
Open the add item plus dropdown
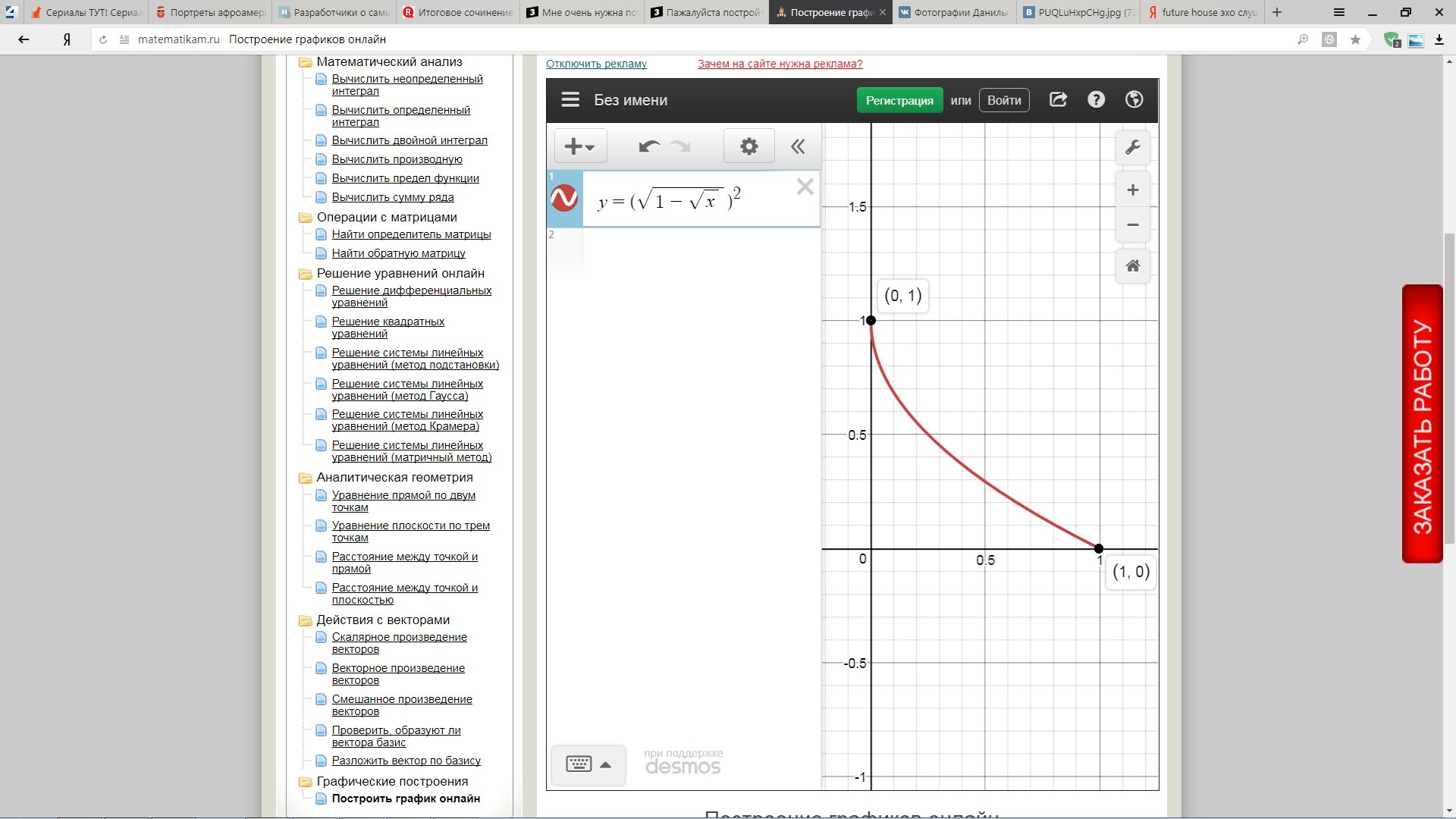point(580,146)
